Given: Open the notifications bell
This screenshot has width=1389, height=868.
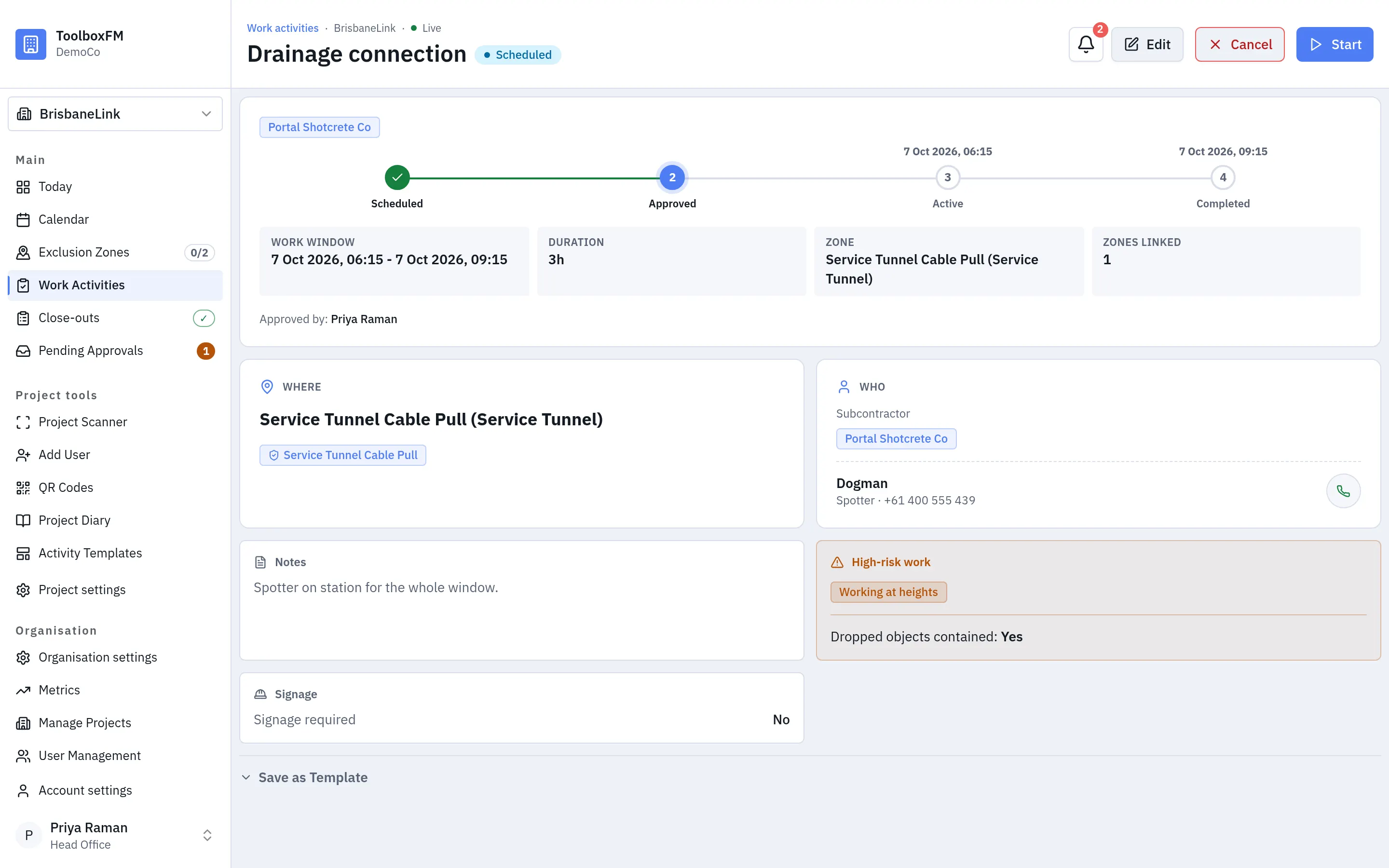Looking at the screenshot, I should (x=1085, y=44).
